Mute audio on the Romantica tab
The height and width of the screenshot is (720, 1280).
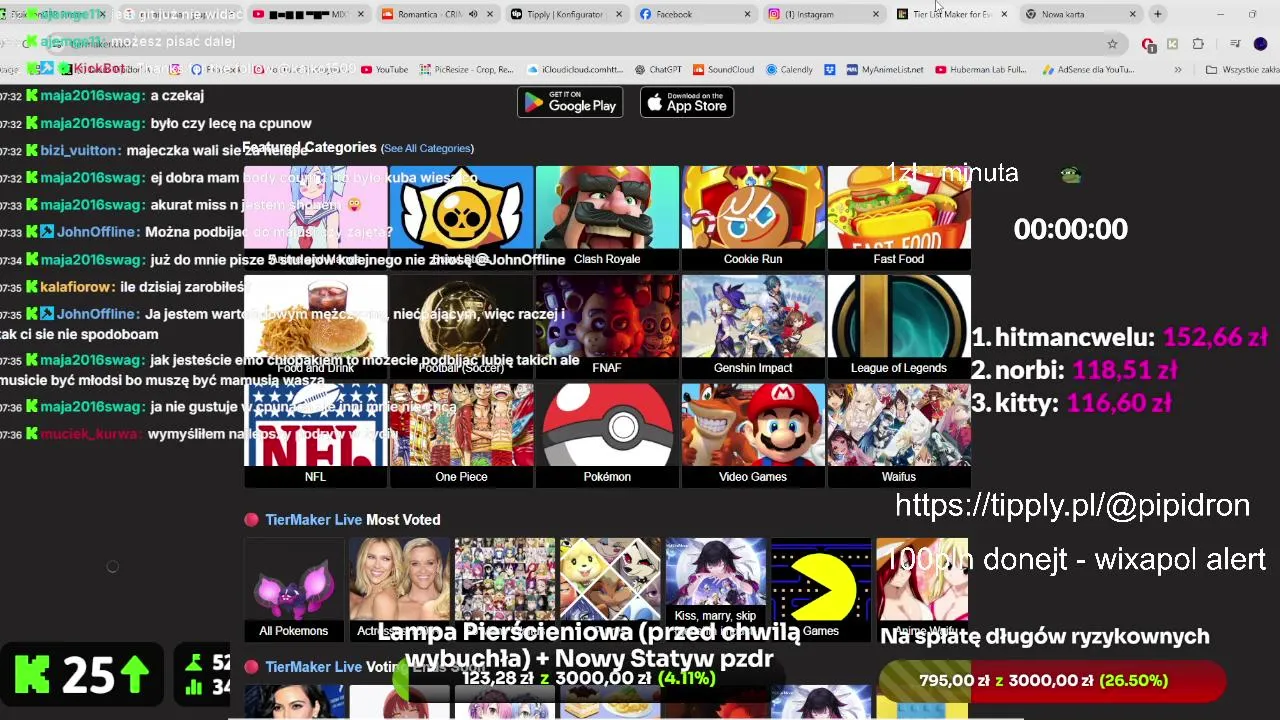[x=473, y=14]
